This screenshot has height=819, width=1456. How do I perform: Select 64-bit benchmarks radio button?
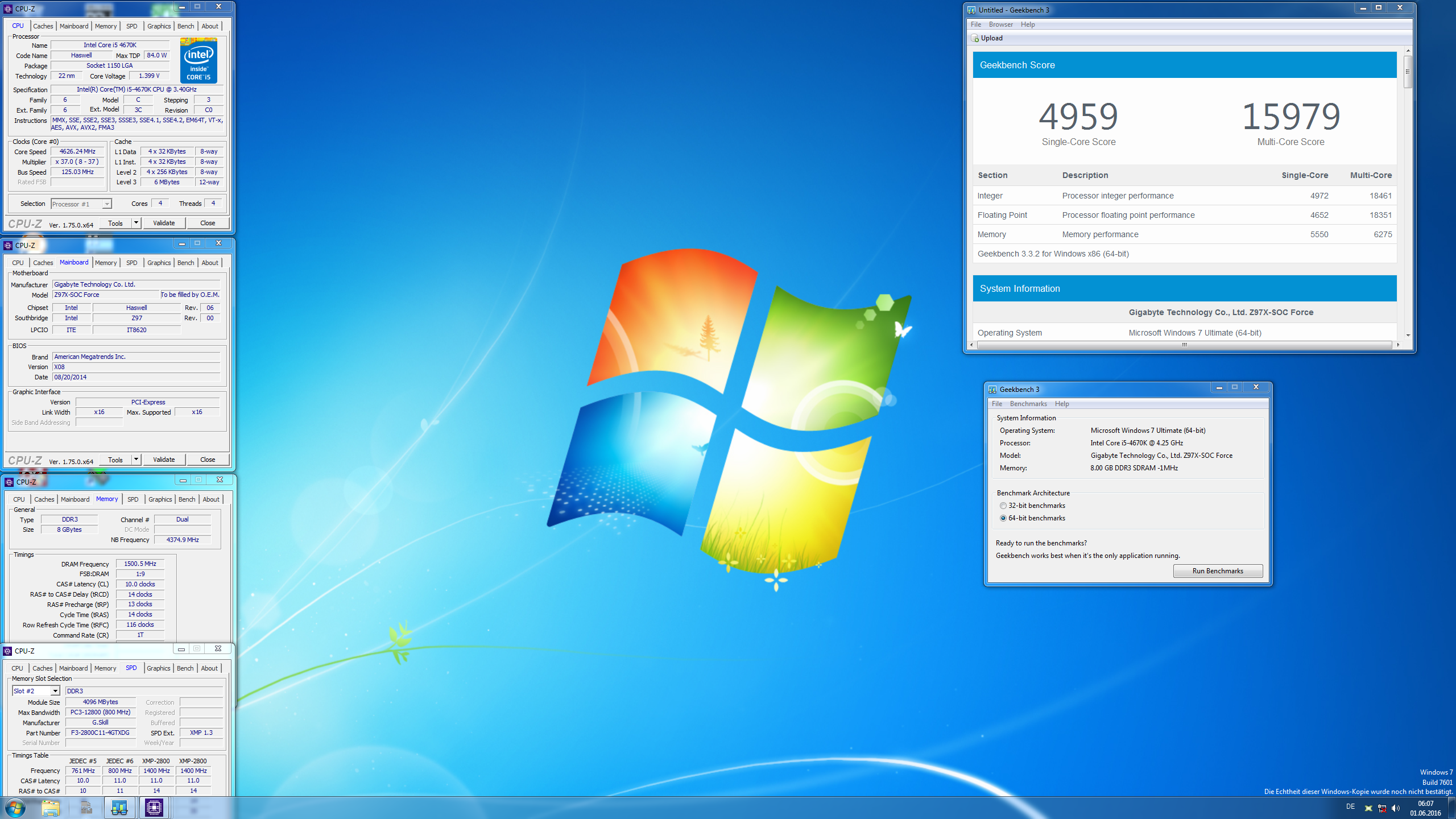point(1003,518)
